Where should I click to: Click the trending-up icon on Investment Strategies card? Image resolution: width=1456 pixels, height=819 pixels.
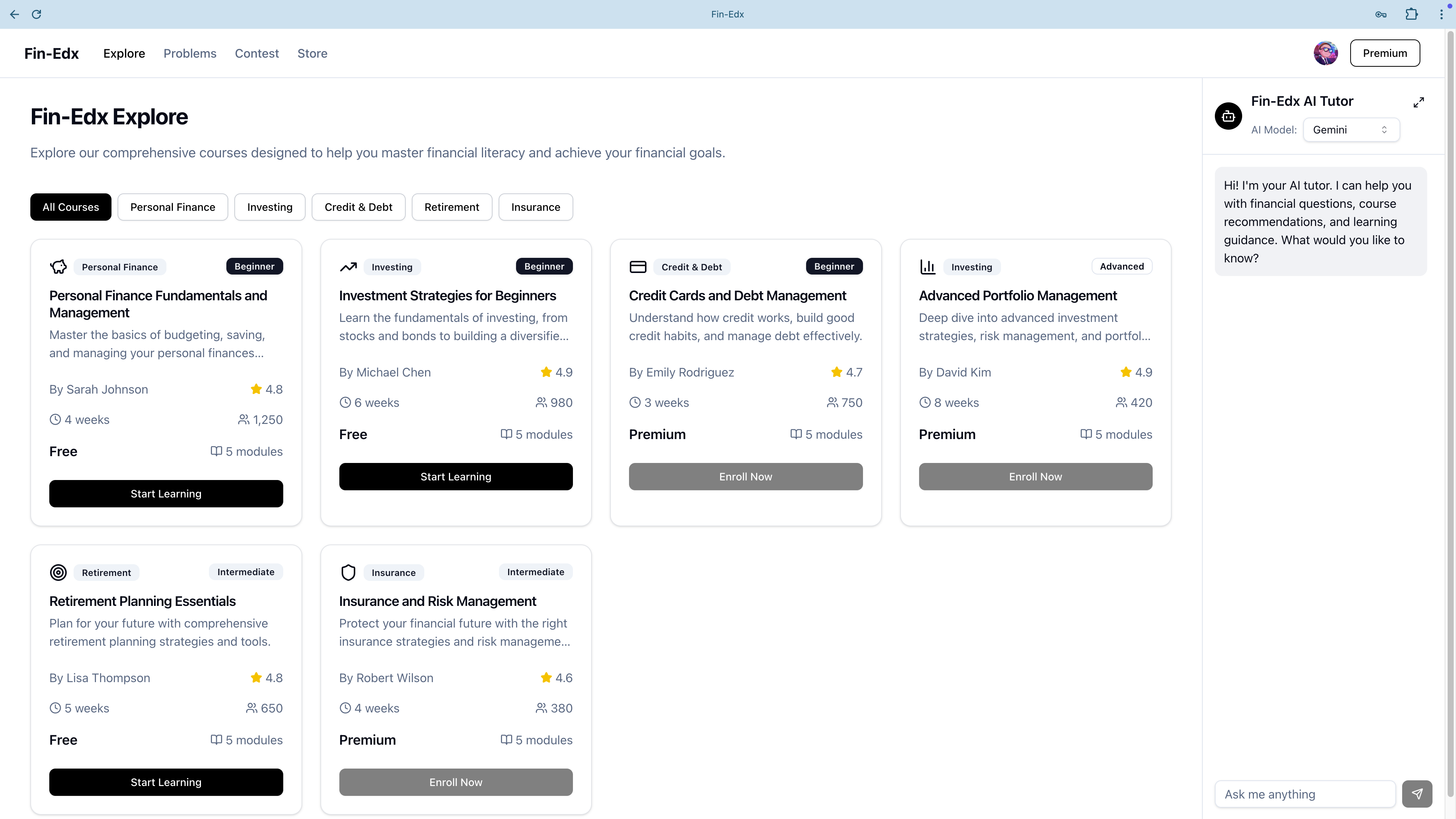point(348,267)
